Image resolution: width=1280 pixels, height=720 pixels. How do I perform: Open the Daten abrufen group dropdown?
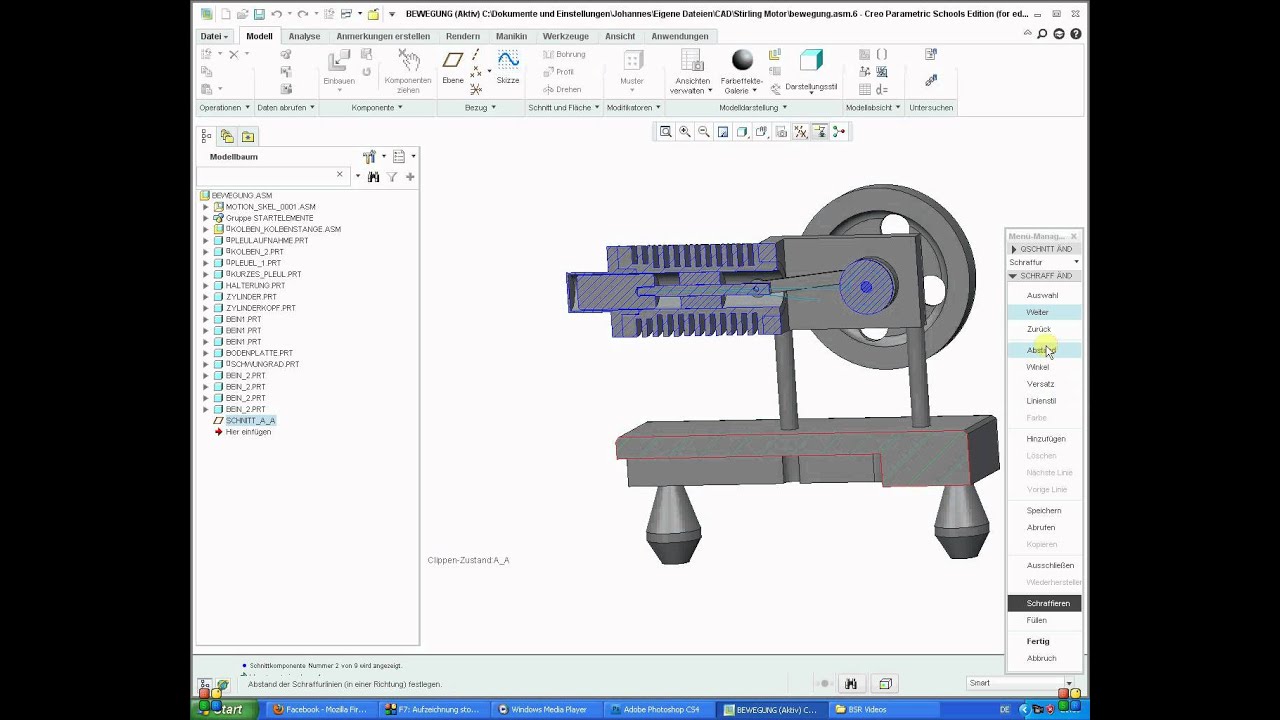[286, 107]
